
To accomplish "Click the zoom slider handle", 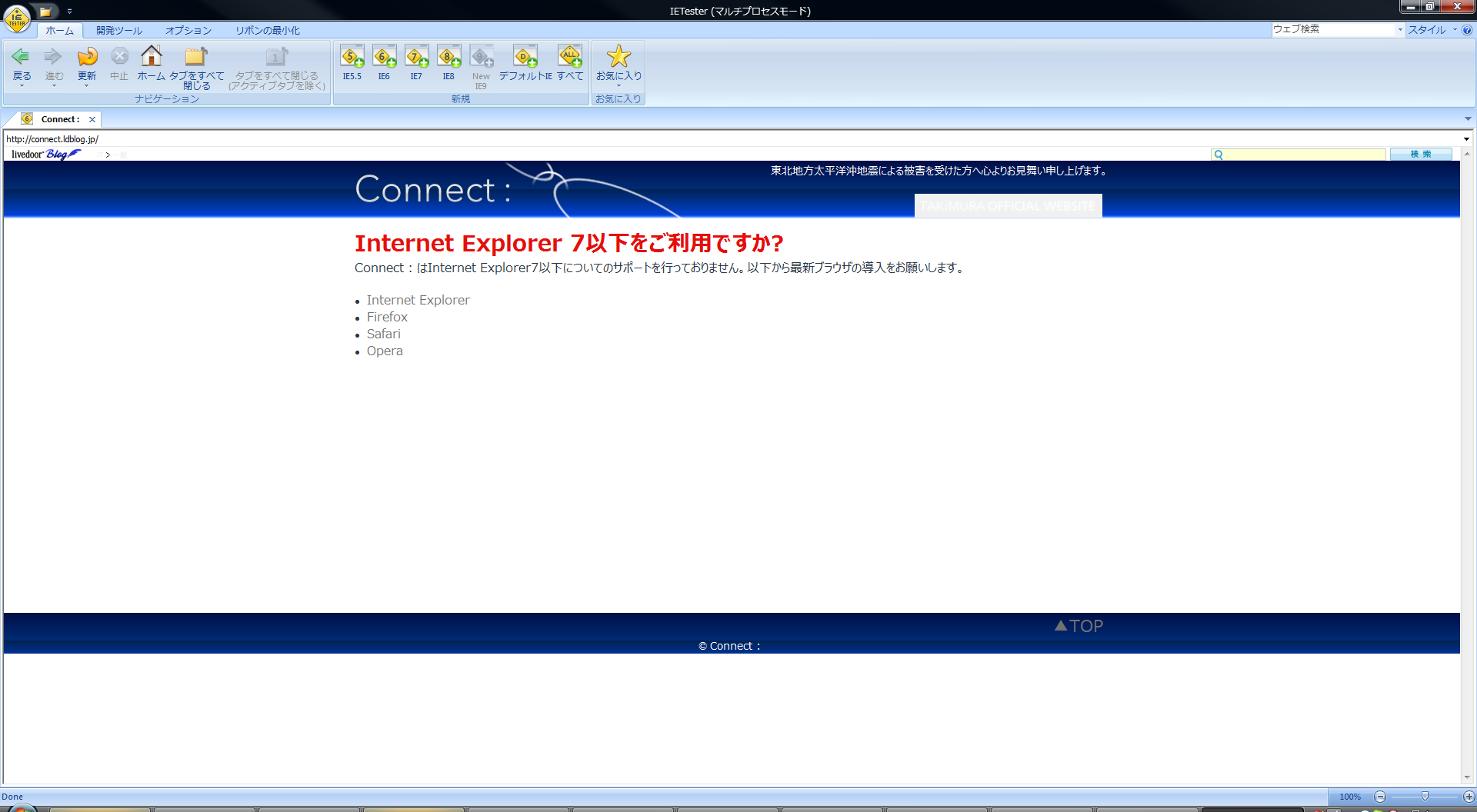I will [x=1425, y=797].
